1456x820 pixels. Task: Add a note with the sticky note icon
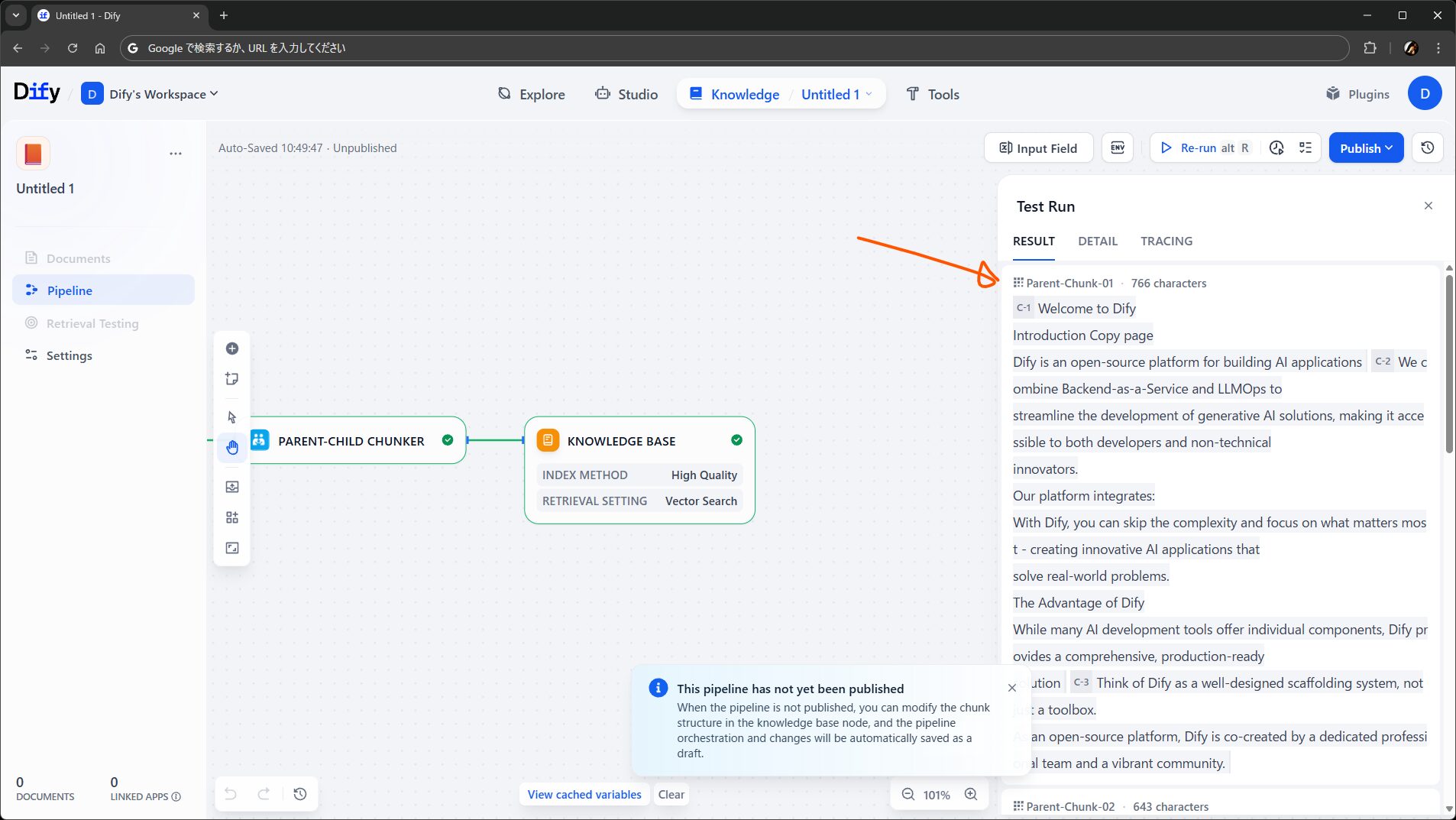tap(232, 379)
